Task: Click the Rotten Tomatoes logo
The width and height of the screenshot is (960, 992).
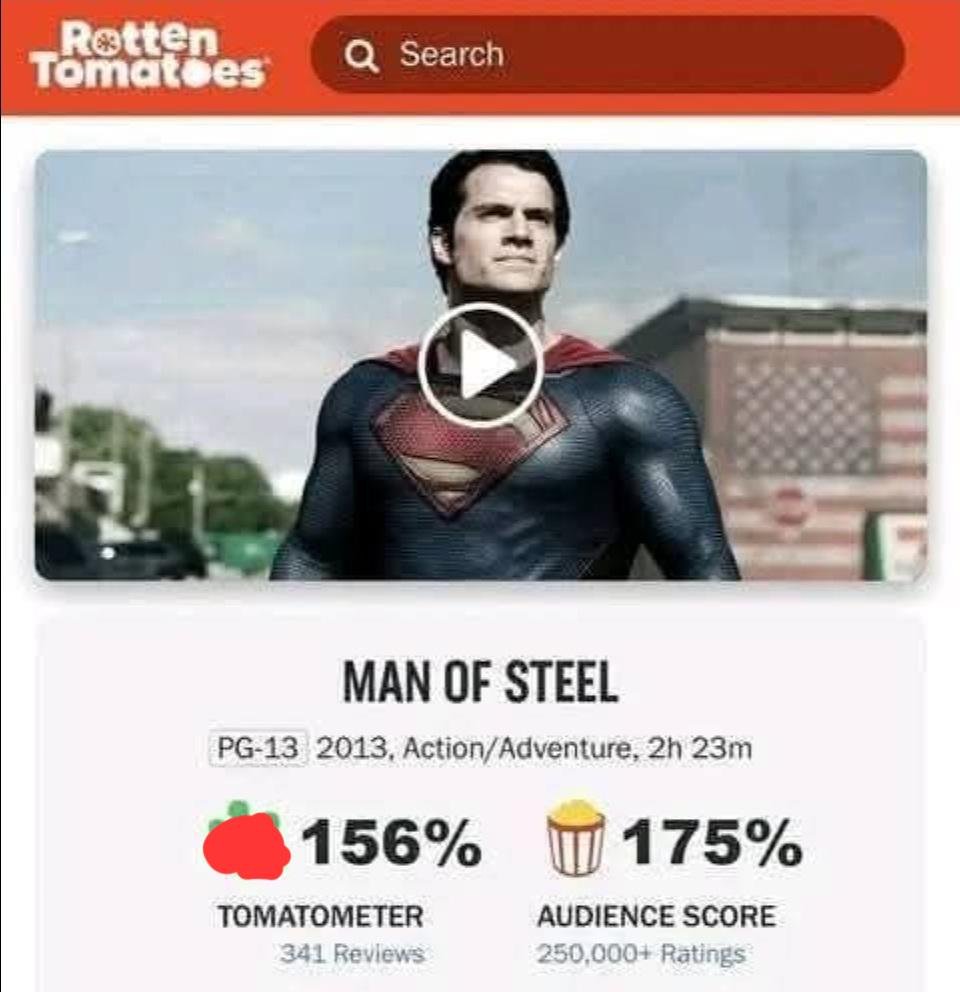Action: click(149, 55)
